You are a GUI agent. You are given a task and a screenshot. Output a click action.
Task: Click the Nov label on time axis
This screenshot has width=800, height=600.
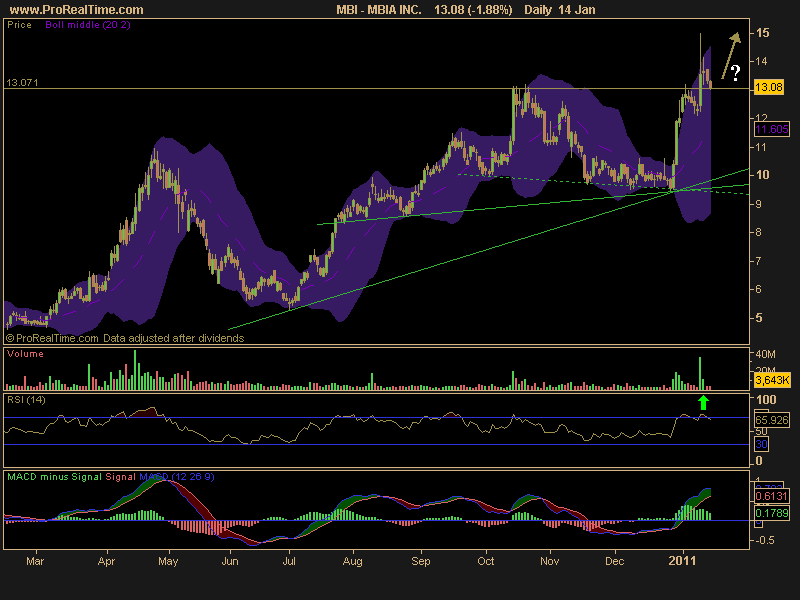[549, 561]
